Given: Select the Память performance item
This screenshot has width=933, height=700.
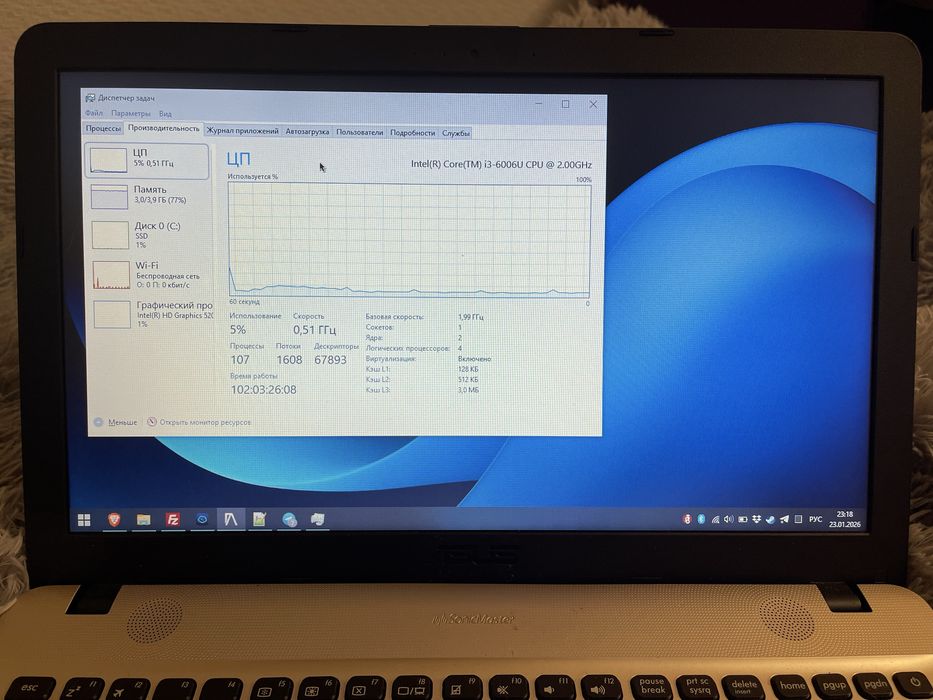Looking at the screenshot, I should coord(148,196).
